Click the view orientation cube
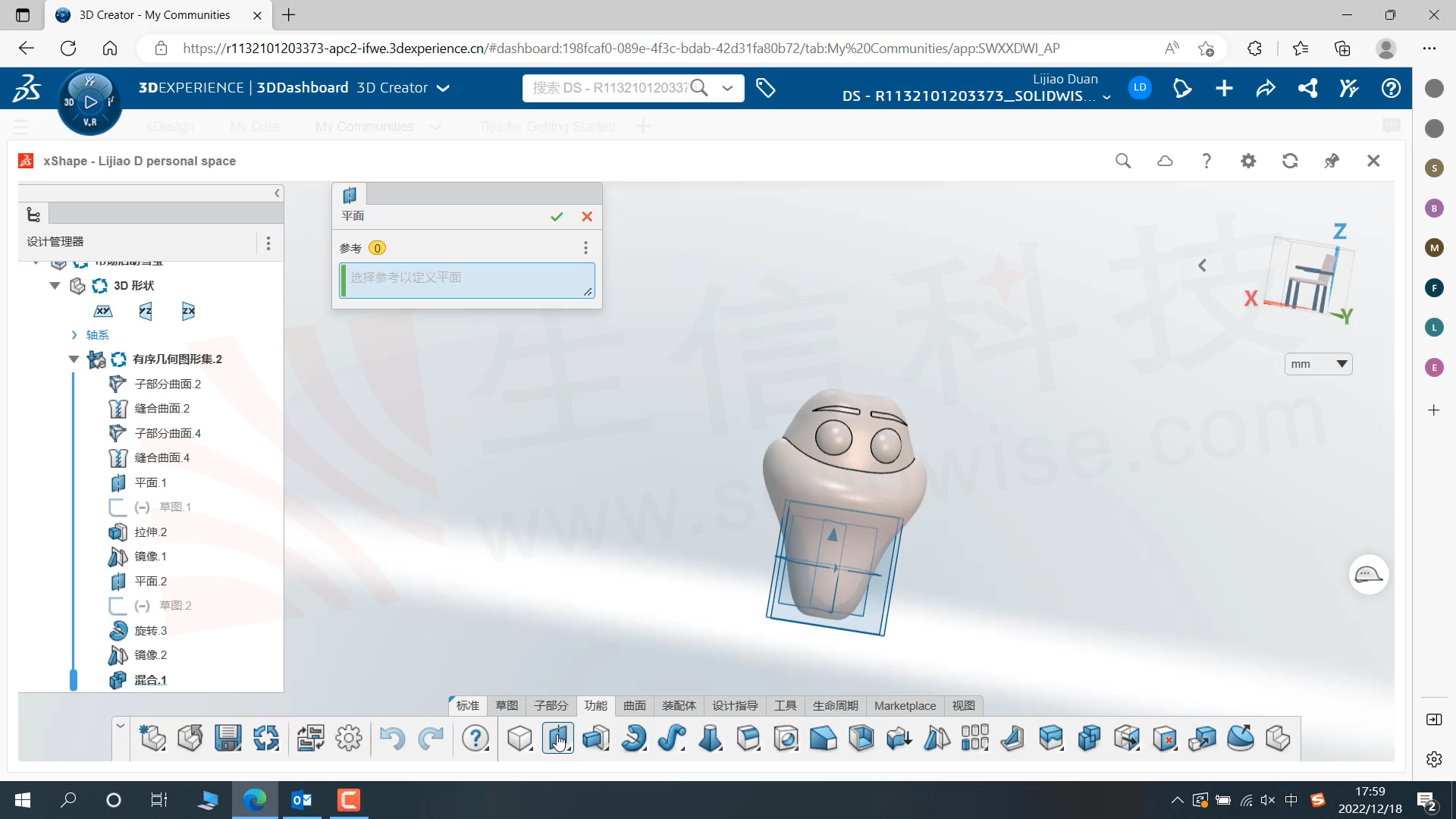Image resolution: width=1456 pixels, height=819 pixels. (1310, 275)
